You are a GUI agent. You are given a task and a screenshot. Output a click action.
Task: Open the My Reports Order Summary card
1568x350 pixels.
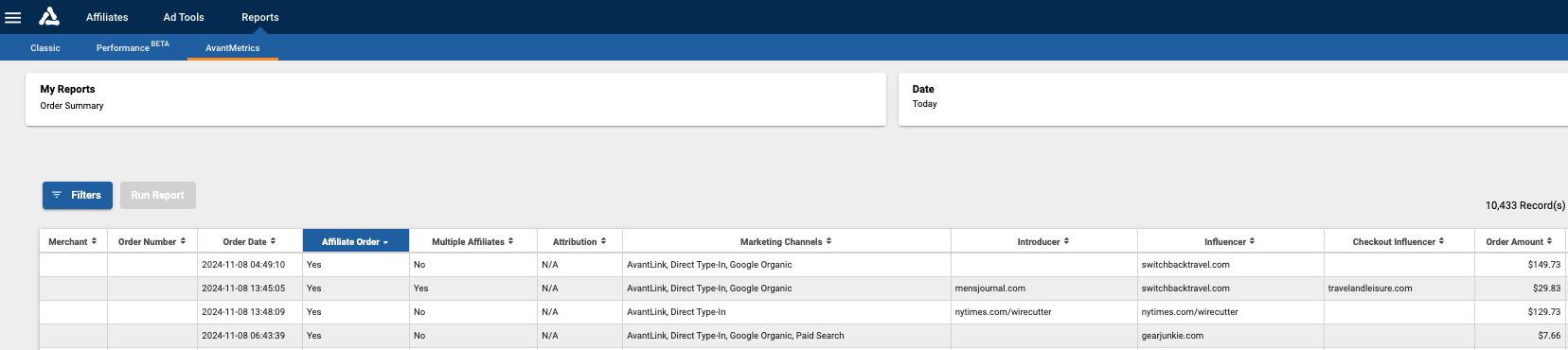pos(455,99)
